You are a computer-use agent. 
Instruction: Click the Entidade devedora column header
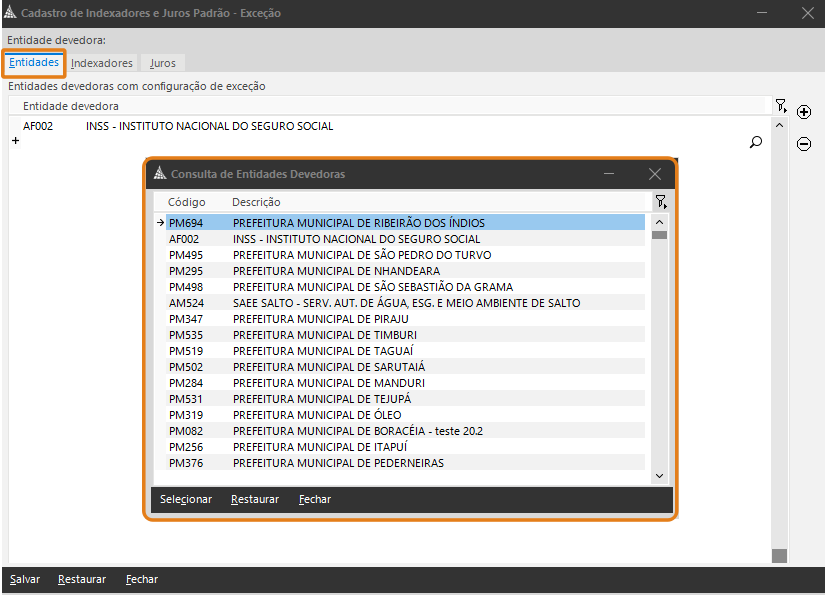pos(71,106)
